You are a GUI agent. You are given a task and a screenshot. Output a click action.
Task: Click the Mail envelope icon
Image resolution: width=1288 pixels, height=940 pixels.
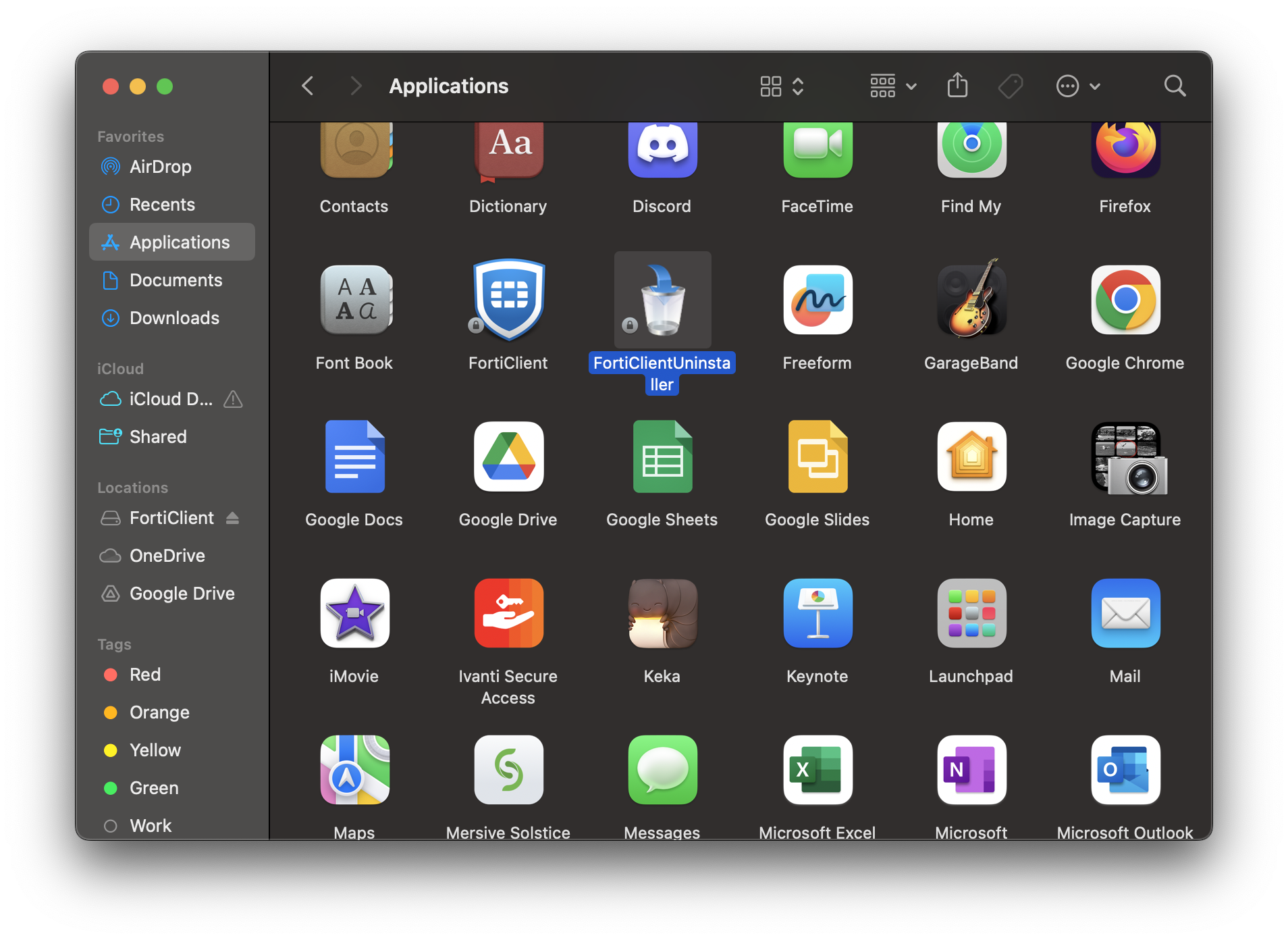coord(1125,613)
